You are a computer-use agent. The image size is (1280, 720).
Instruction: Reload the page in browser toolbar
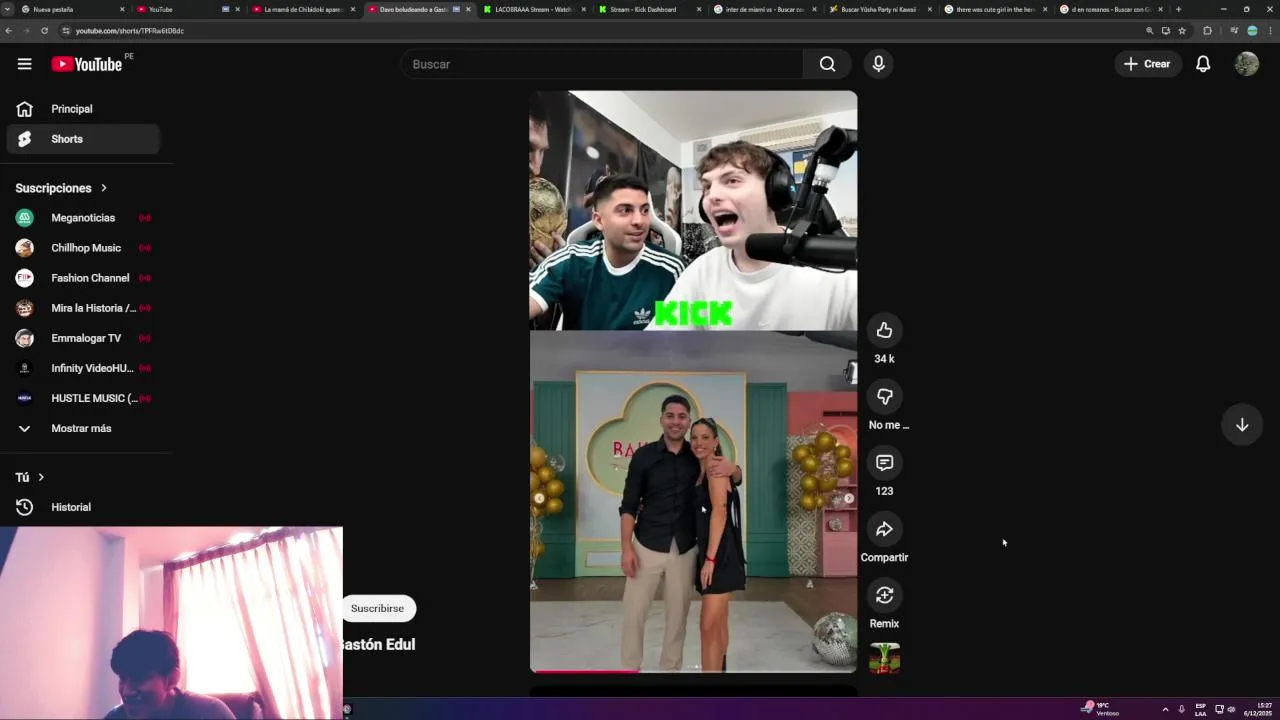coord(44,31)
